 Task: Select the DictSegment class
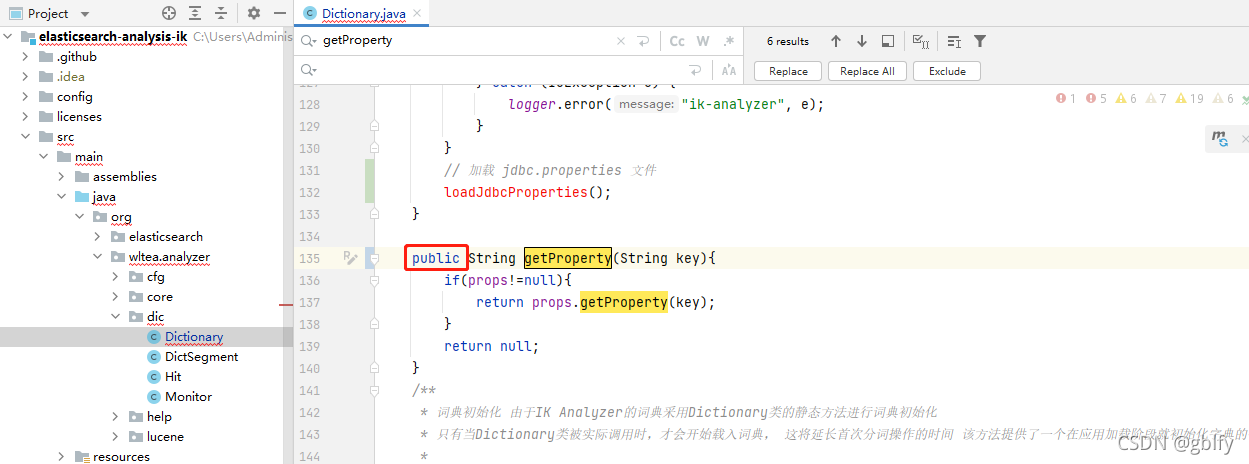pos(202,357)
